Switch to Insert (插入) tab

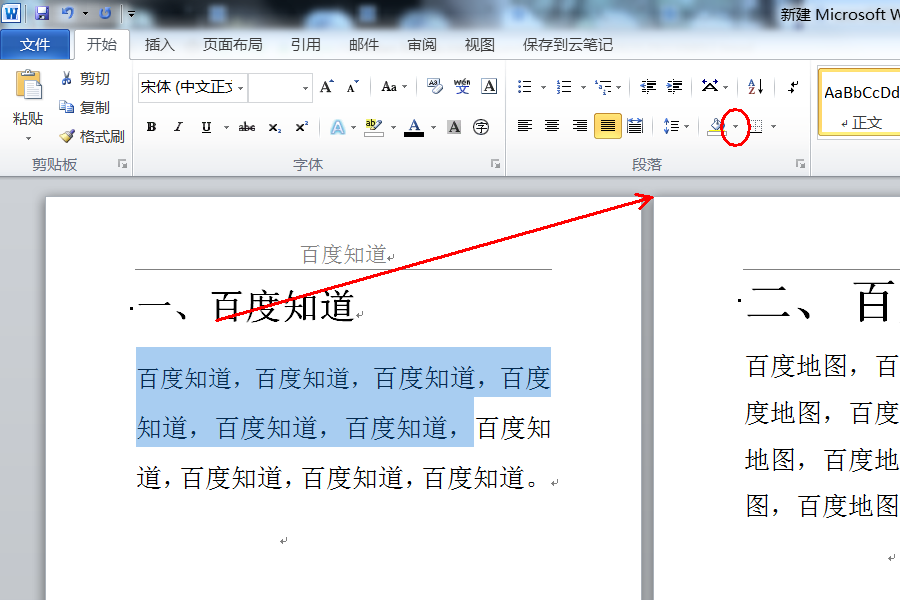[160, 45]
